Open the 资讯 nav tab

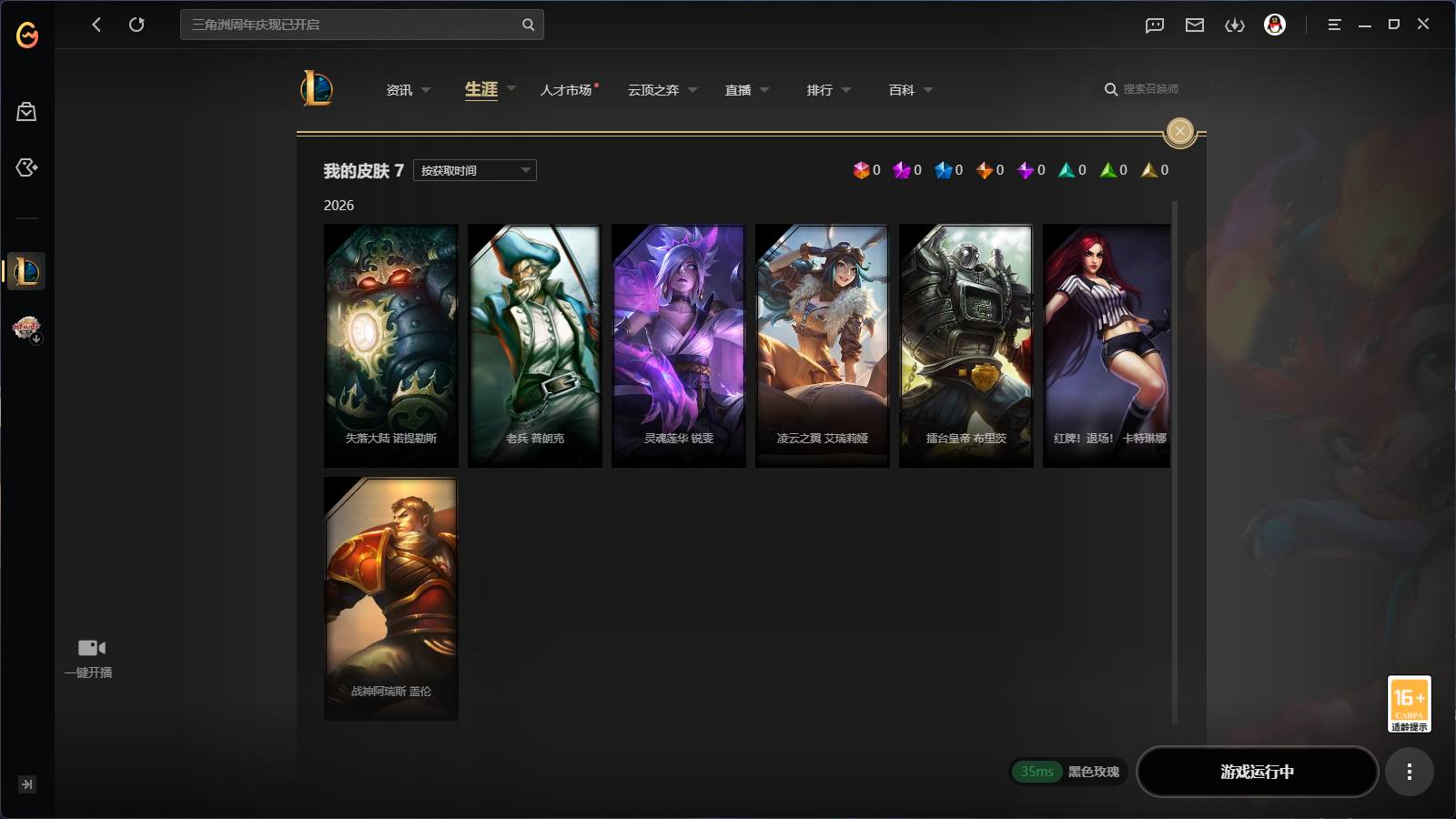(399, 90)
